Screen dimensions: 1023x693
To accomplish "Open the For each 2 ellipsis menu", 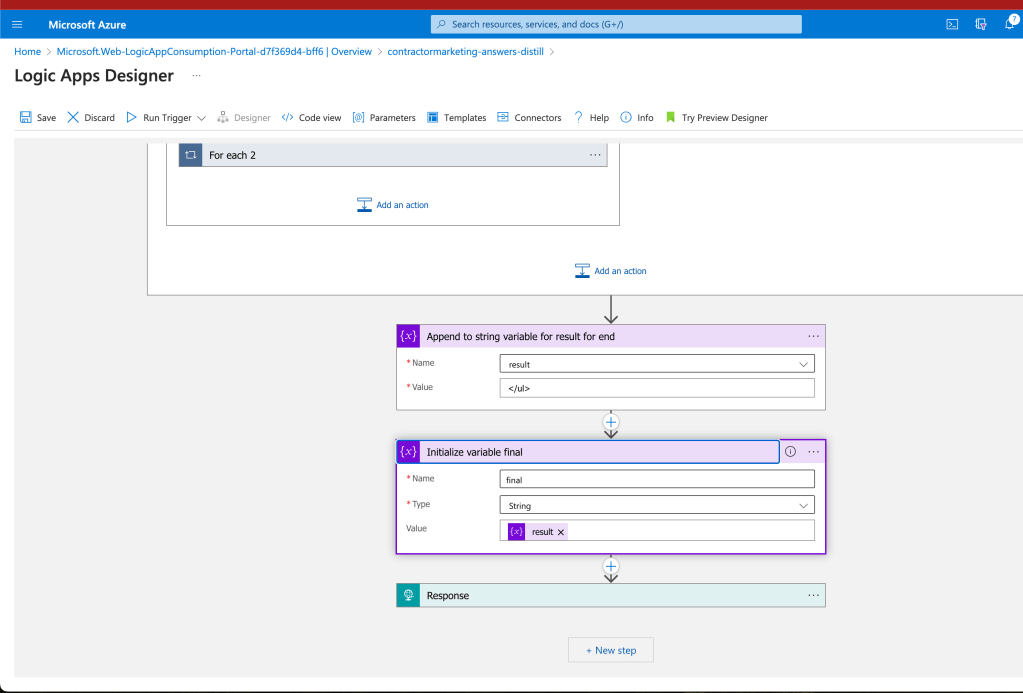I will tap(595, 155).
